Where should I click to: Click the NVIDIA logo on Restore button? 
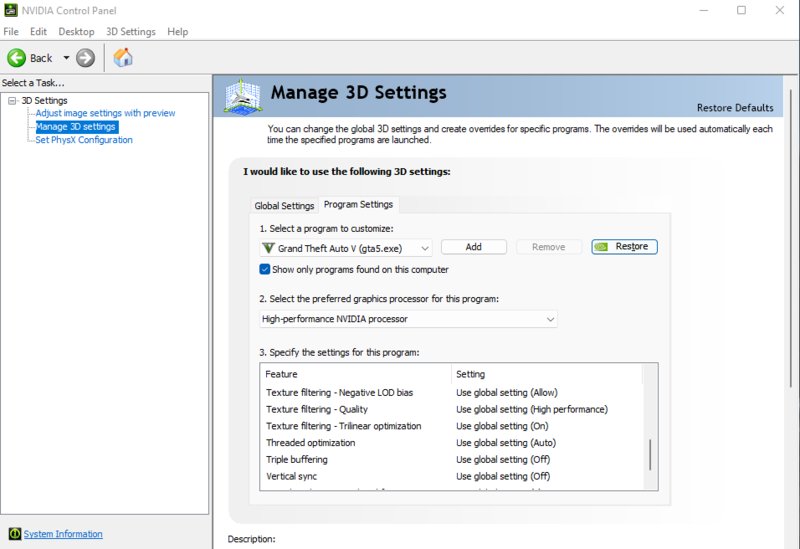(x=602, y=246)
